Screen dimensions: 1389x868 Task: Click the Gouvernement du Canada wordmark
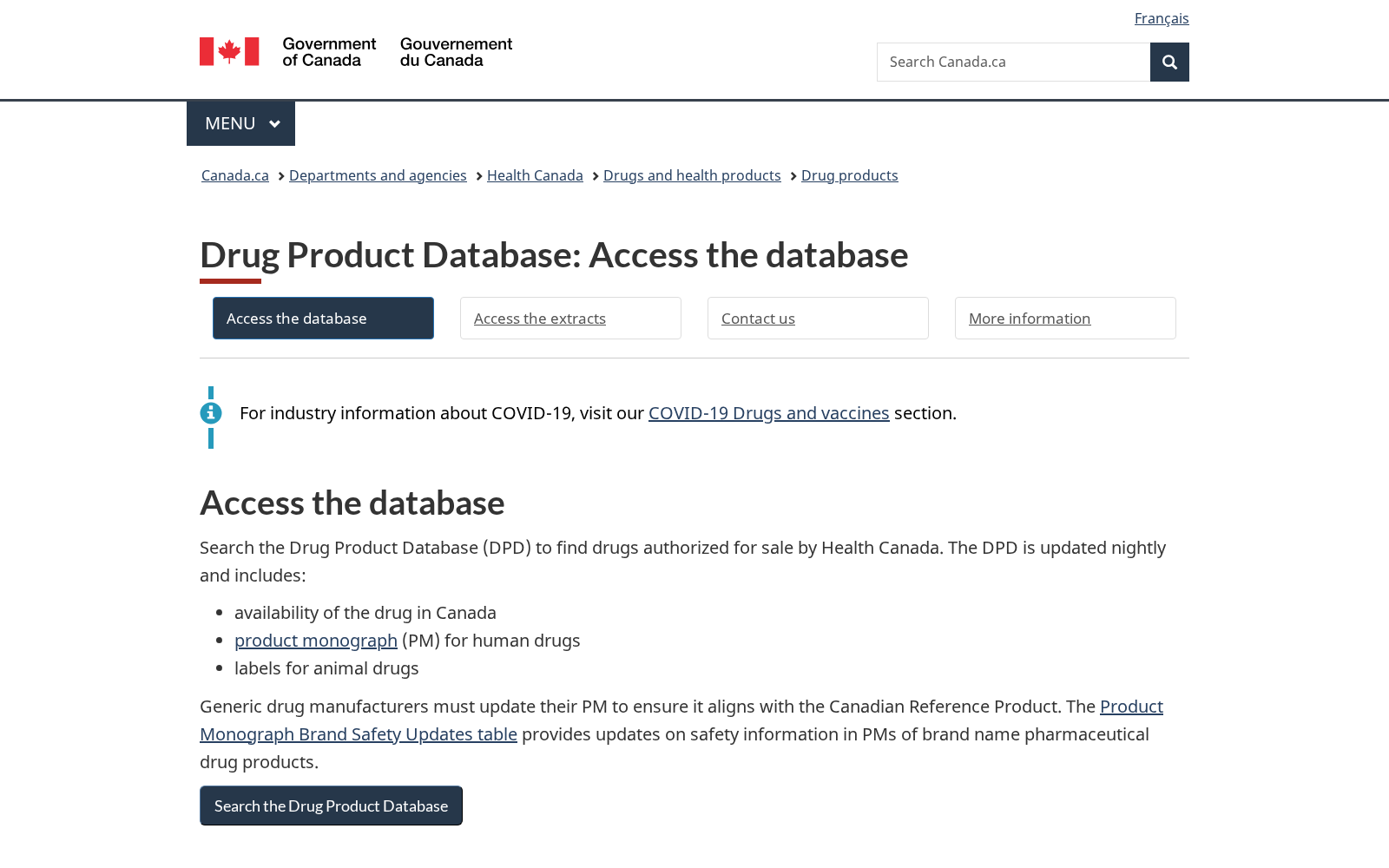tap(456, 52)
